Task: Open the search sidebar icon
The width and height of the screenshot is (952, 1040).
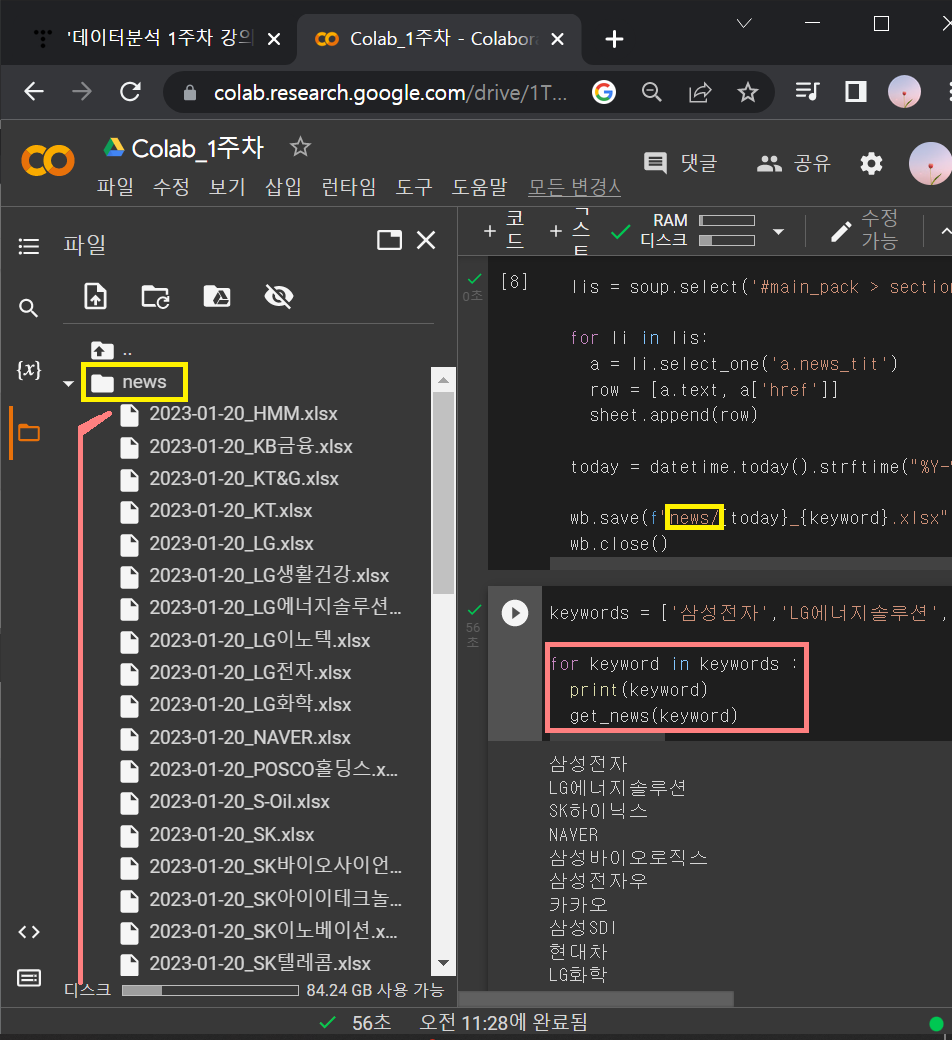Action: (x=28, y=308)
